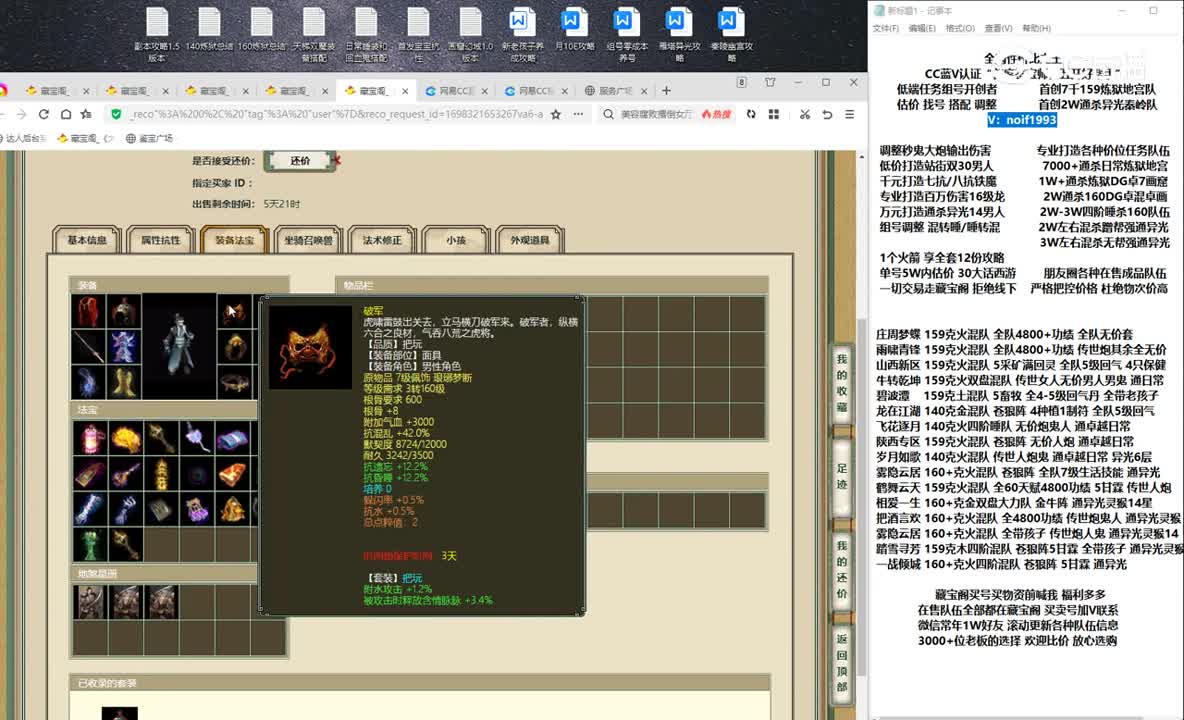1184x720 pixels.
Task: Click the red robe equipment icon
Action: click(x=88, y=311)
